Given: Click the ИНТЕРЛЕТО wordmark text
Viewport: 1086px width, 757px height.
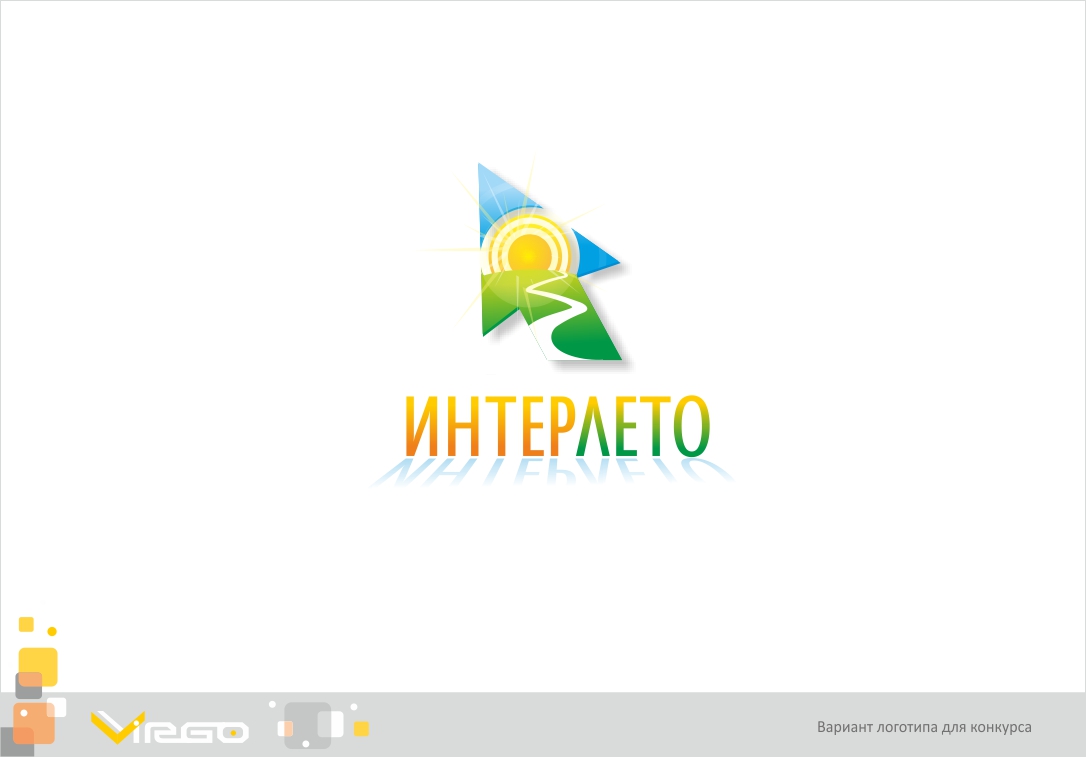Looking at the screenshot, I should pos(558,427).
